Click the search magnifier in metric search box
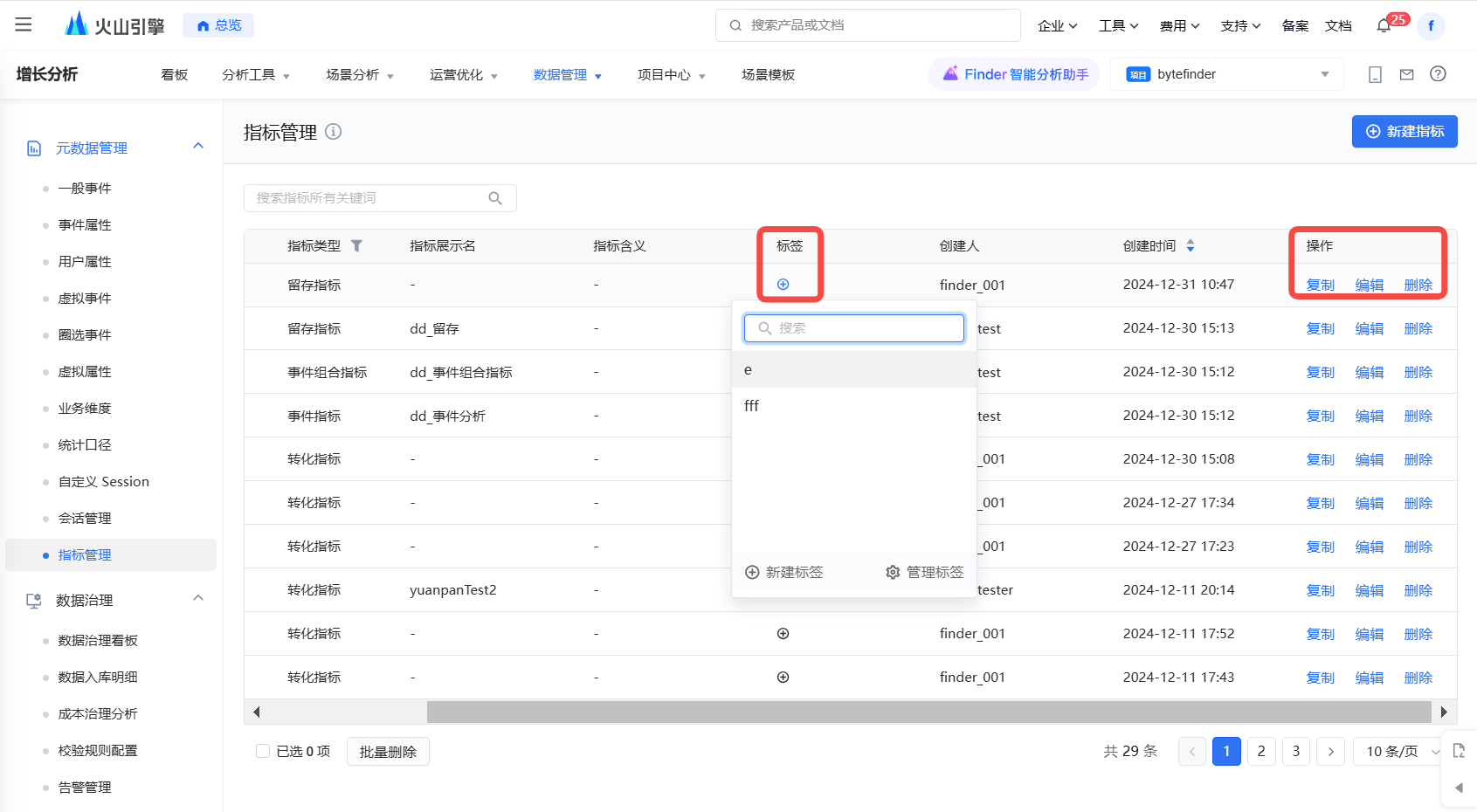This screenshot has width=1477, height=812. (x=495, y=198)
